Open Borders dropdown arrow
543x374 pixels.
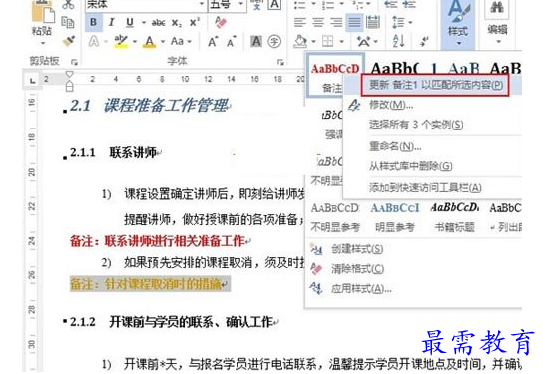point(341,42)
